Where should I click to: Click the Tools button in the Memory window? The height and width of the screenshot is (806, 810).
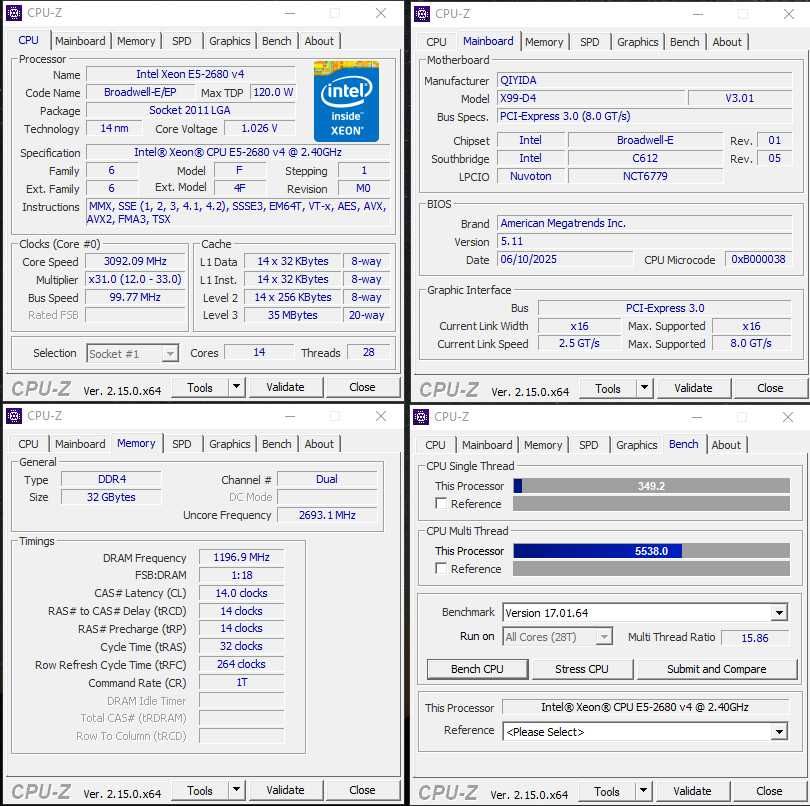(x=199, y=790)
